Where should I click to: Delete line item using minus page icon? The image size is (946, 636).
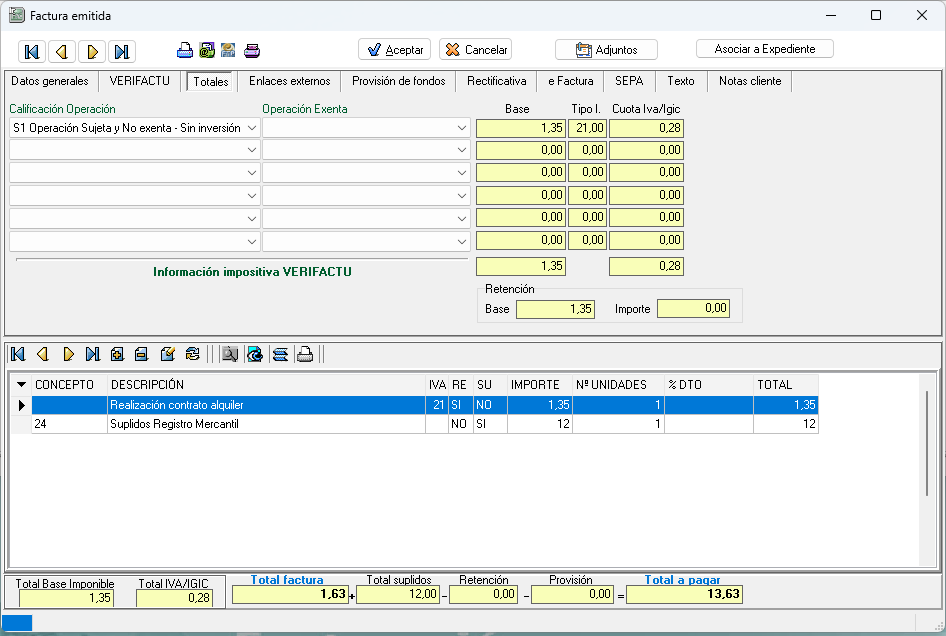[x=141, y=354]
